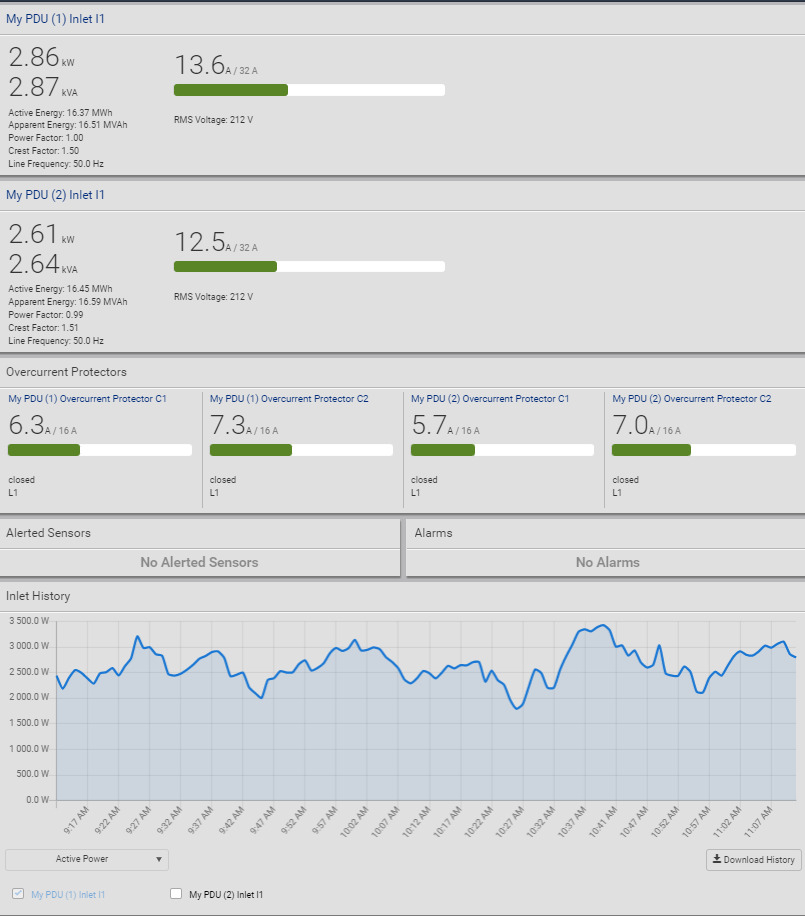Click the 6.3 A protector load bar
Viewport: 805px width, 916px height.
click(100, 450)
